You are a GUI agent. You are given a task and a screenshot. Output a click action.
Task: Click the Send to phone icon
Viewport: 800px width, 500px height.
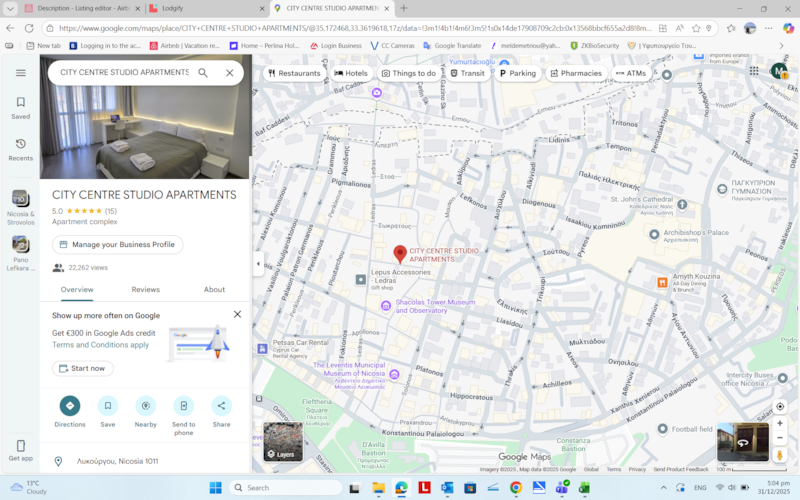pyautogui.click(x=183, y=406)
